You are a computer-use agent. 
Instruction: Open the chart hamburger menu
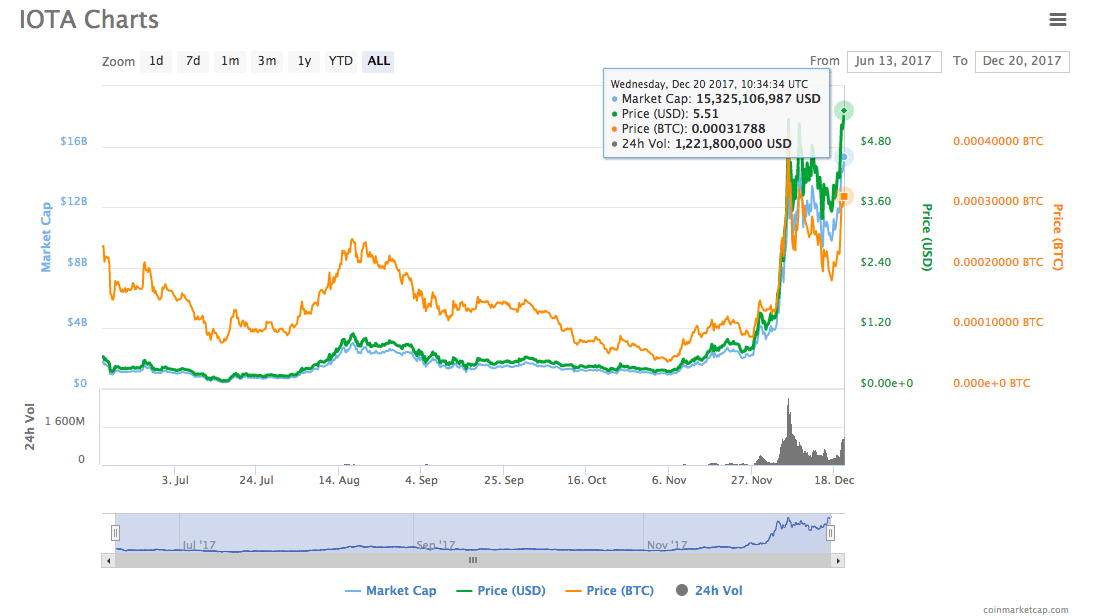click(x=1057, y=19)
